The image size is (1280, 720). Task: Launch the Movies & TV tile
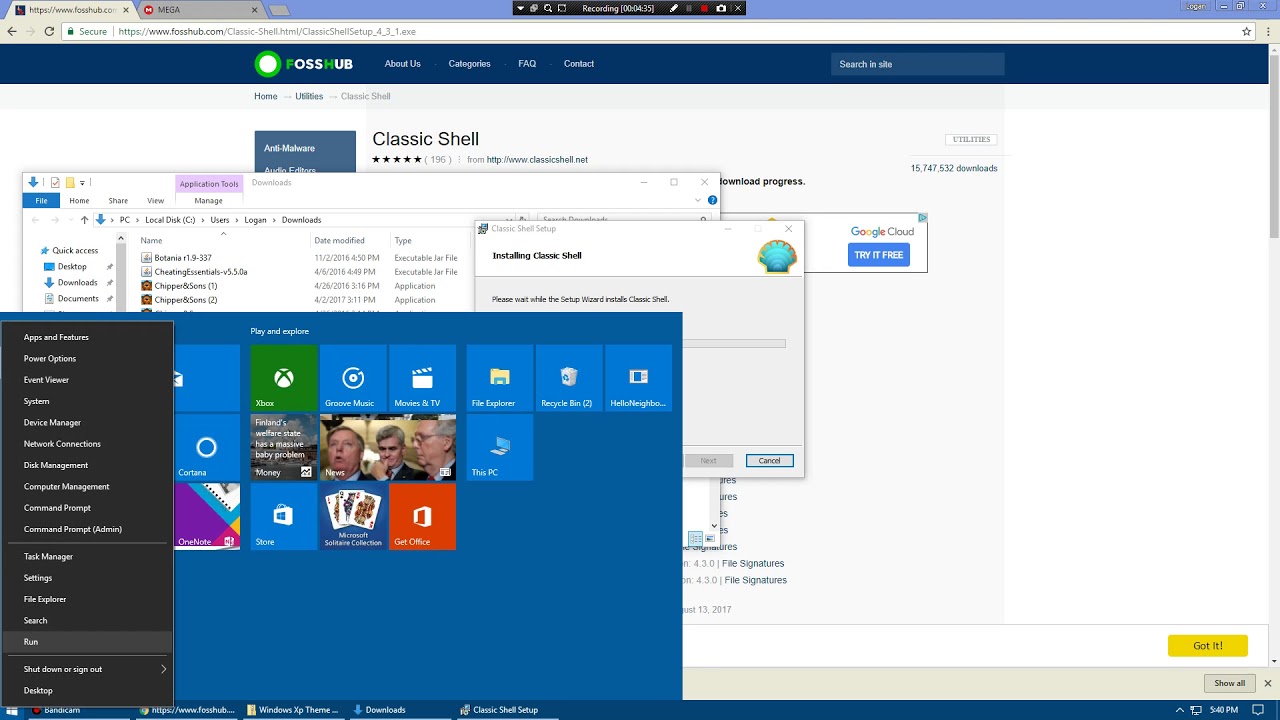point(422,377)
